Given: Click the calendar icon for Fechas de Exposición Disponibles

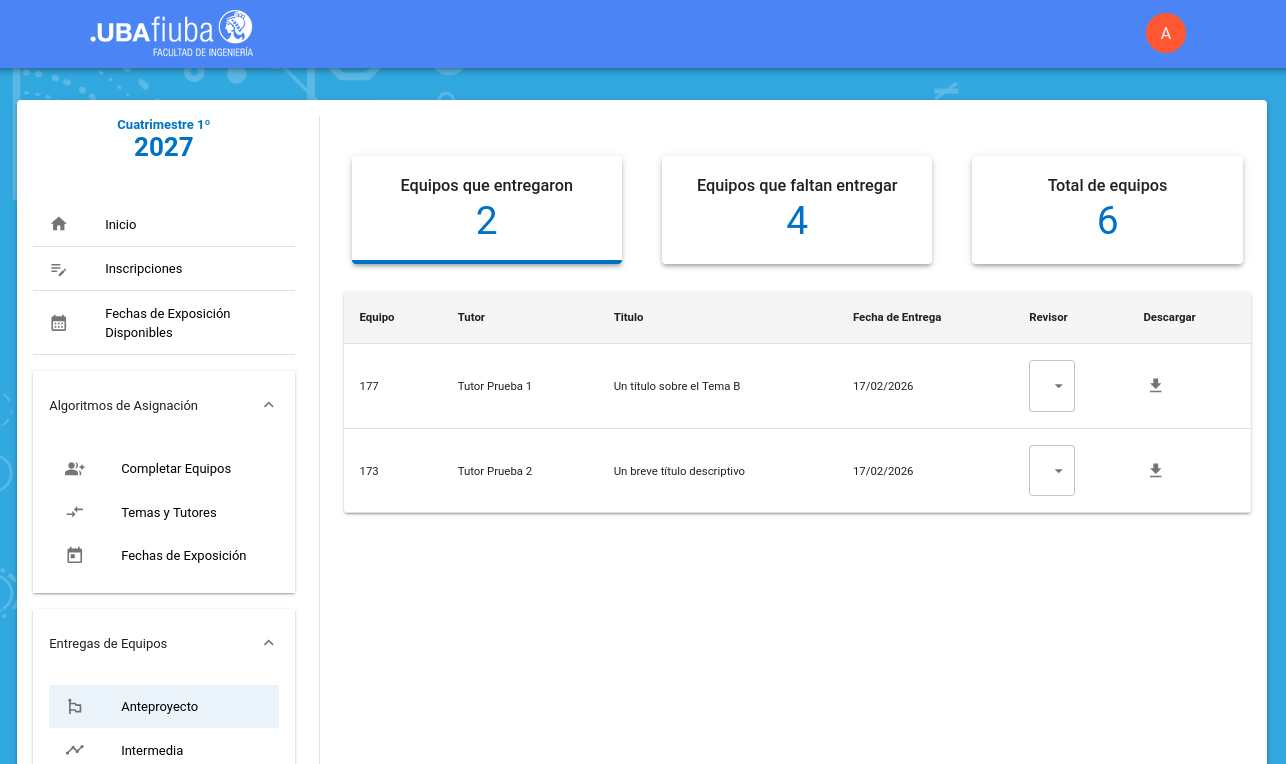Looking at the screenshot, I should coord(59,323).
